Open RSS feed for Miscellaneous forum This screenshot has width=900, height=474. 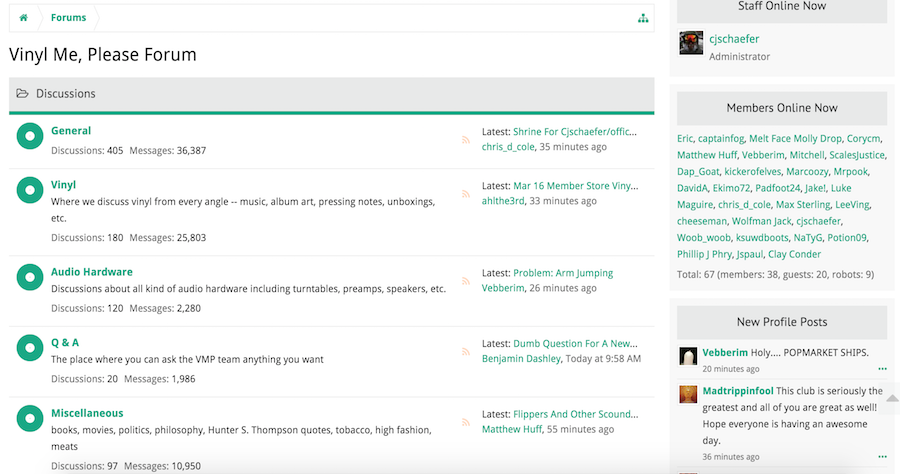(x=465, y=422)
